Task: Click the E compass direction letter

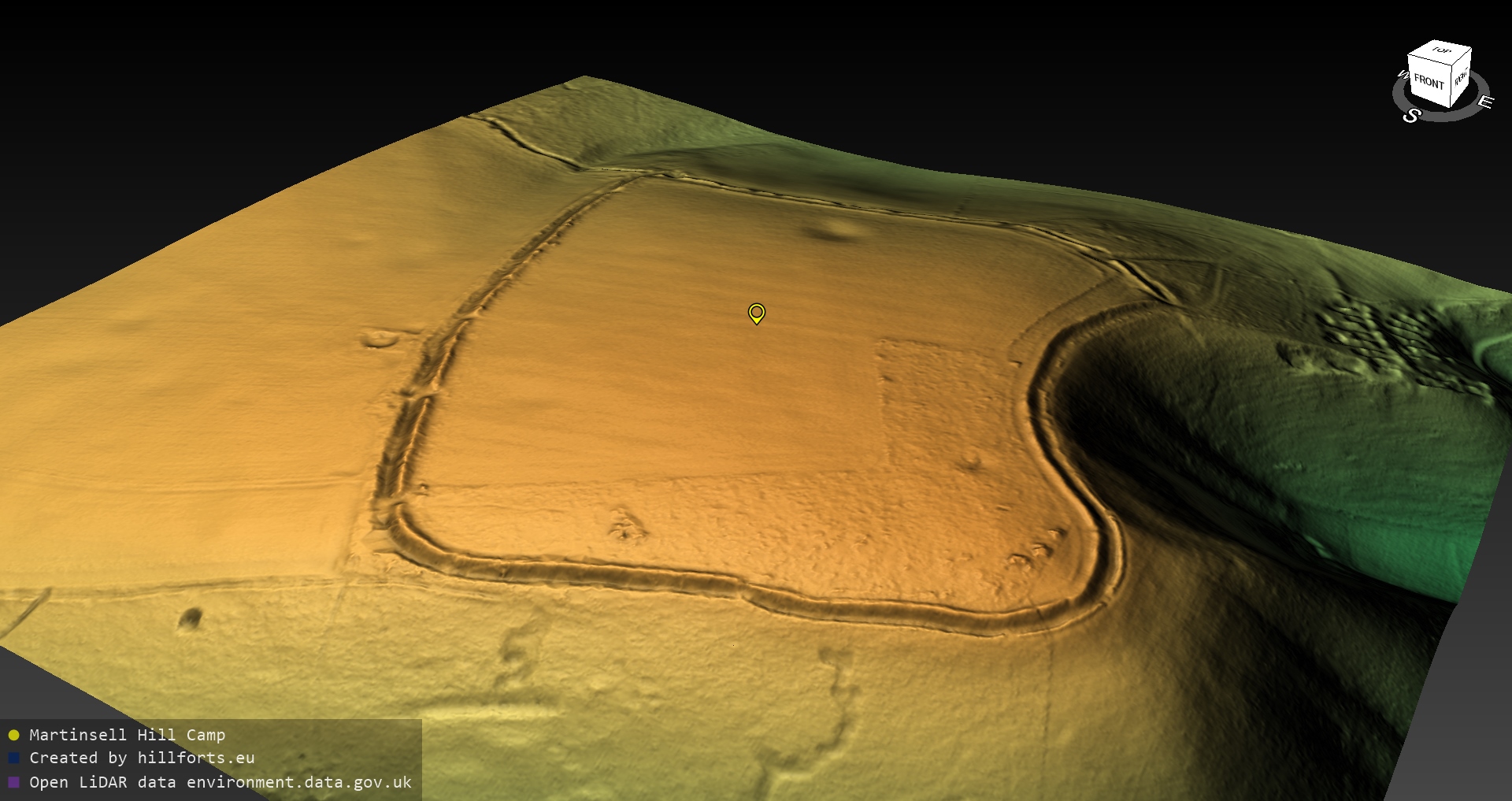Action: coord(1484,102)
